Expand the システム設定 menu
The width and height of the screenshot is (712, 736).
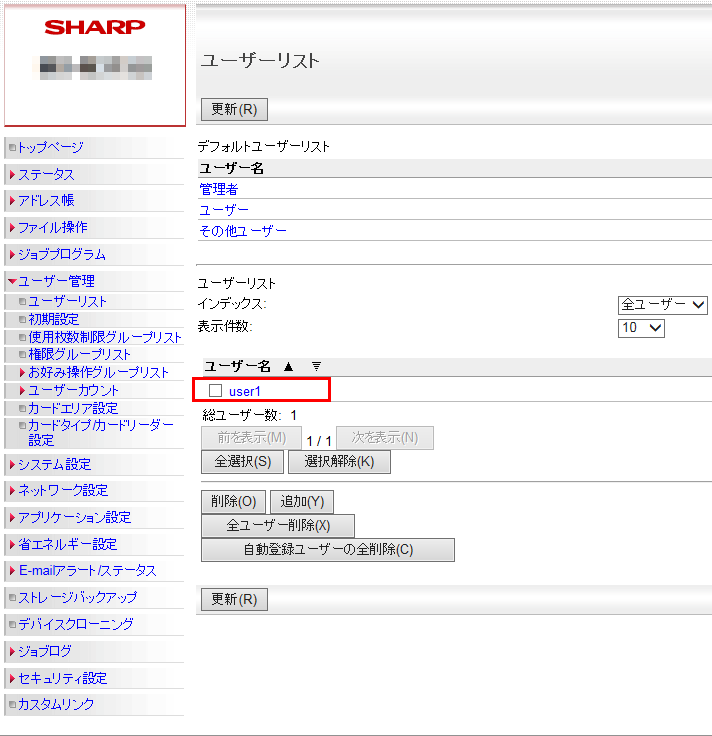[54, 464]
